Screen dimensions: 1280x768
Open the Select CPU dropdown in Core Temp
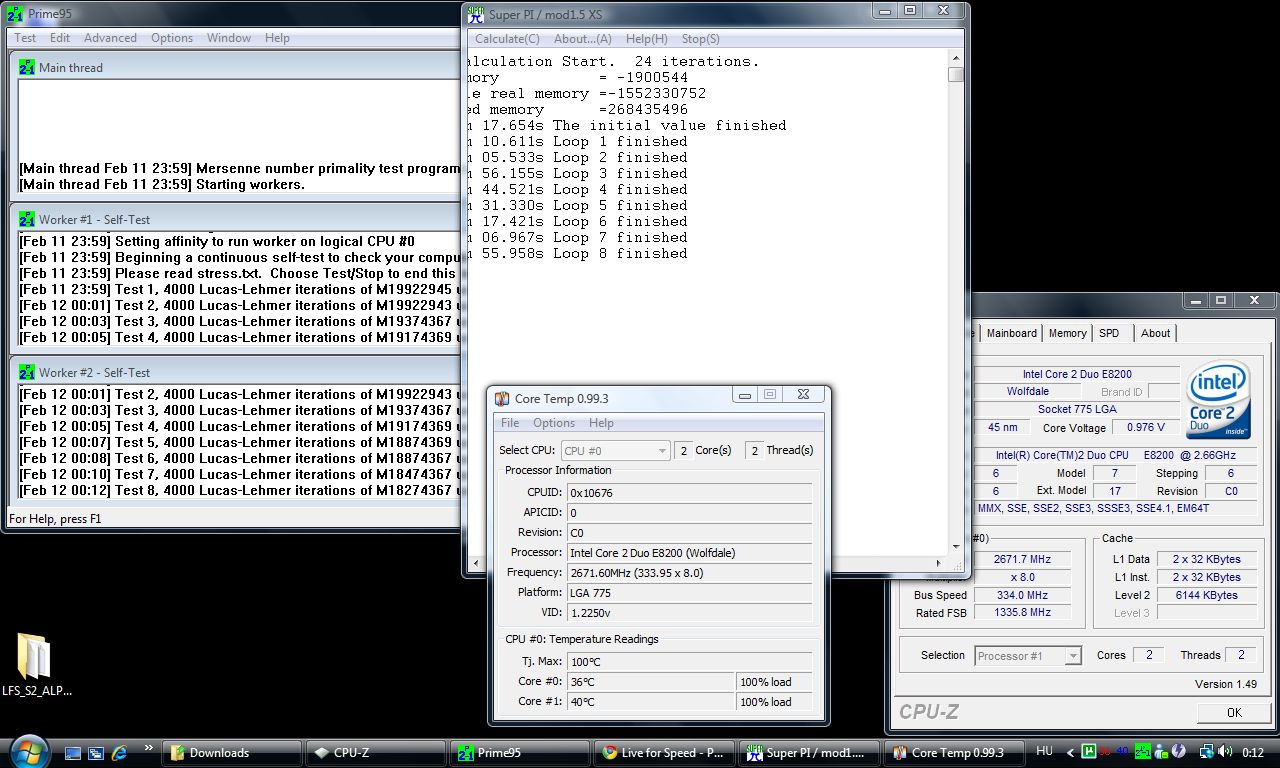tap(615, 451)
